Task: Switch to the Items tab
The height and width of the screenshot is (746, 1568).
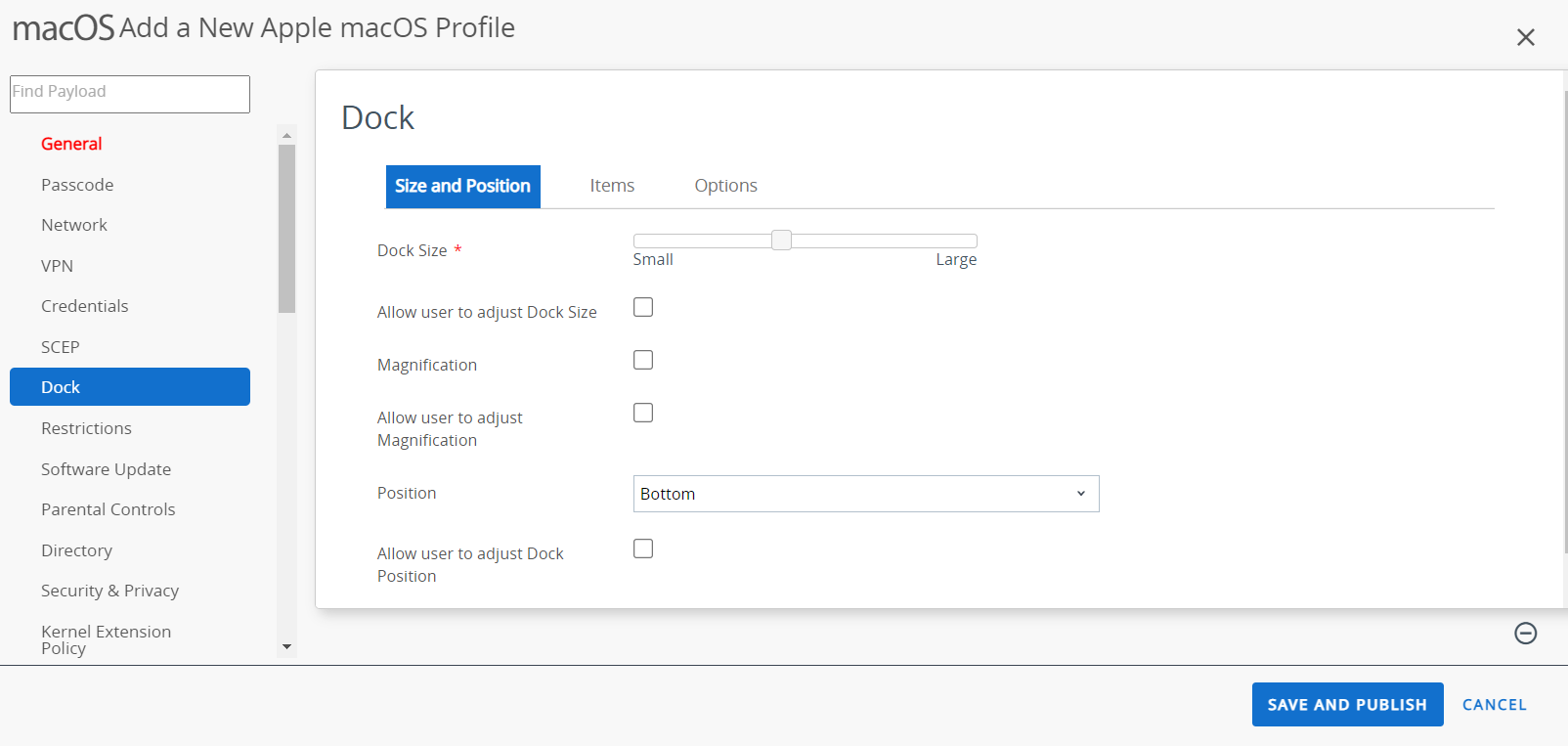Action: [612, 186]
